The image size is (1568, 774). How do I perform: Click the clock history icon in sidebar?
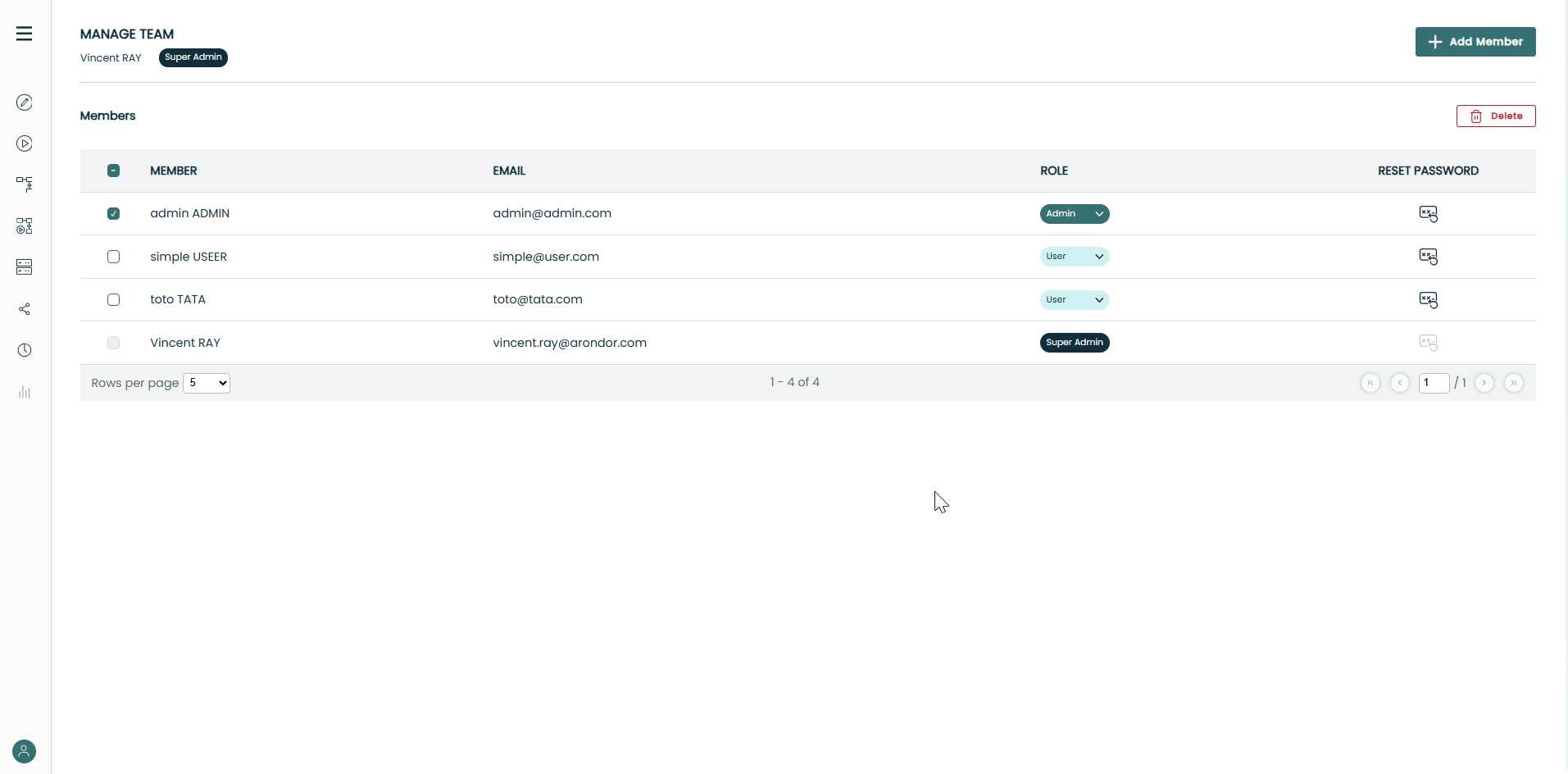[x=25, y=350]
